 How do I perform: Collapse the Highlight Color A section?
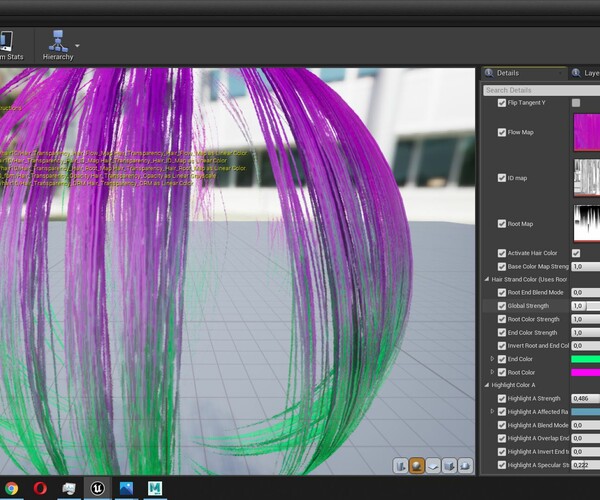[487, 385]
